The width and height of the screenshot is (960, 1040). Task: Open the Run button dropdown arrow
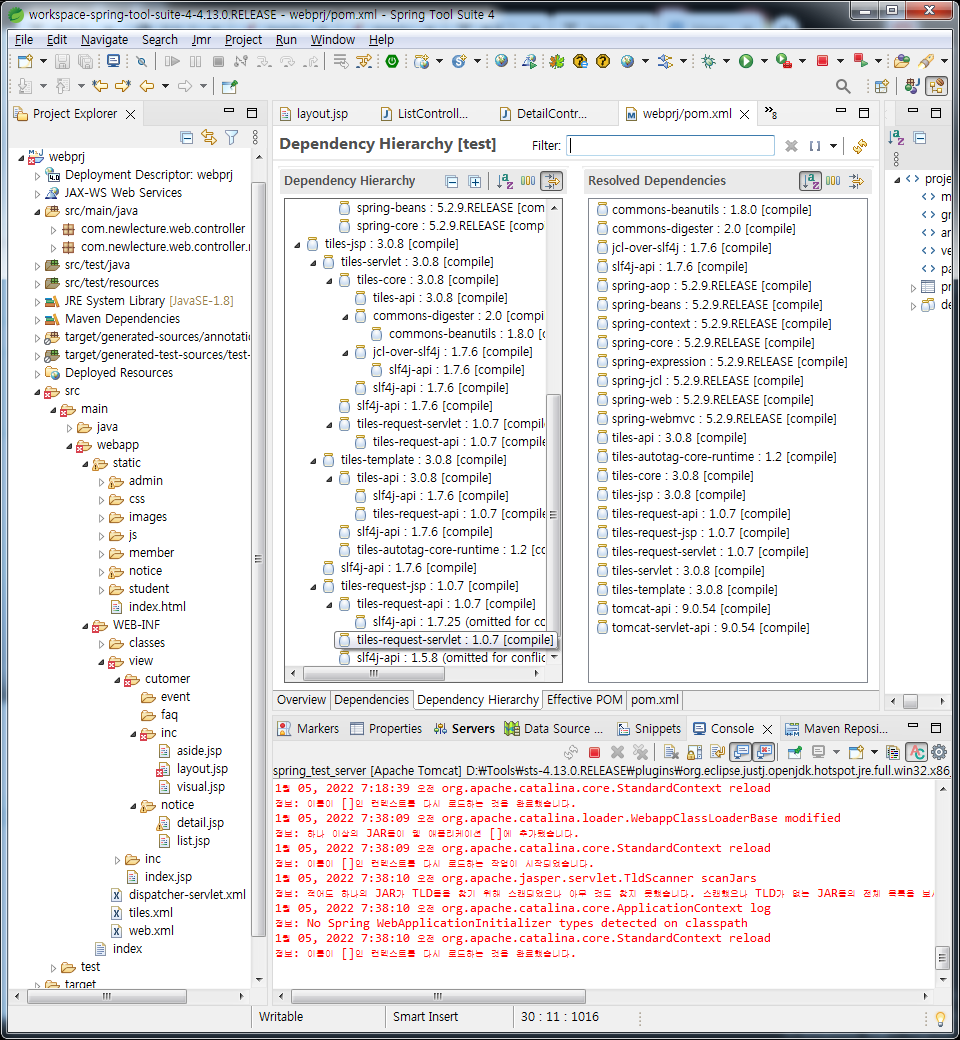tap(764, 62)
